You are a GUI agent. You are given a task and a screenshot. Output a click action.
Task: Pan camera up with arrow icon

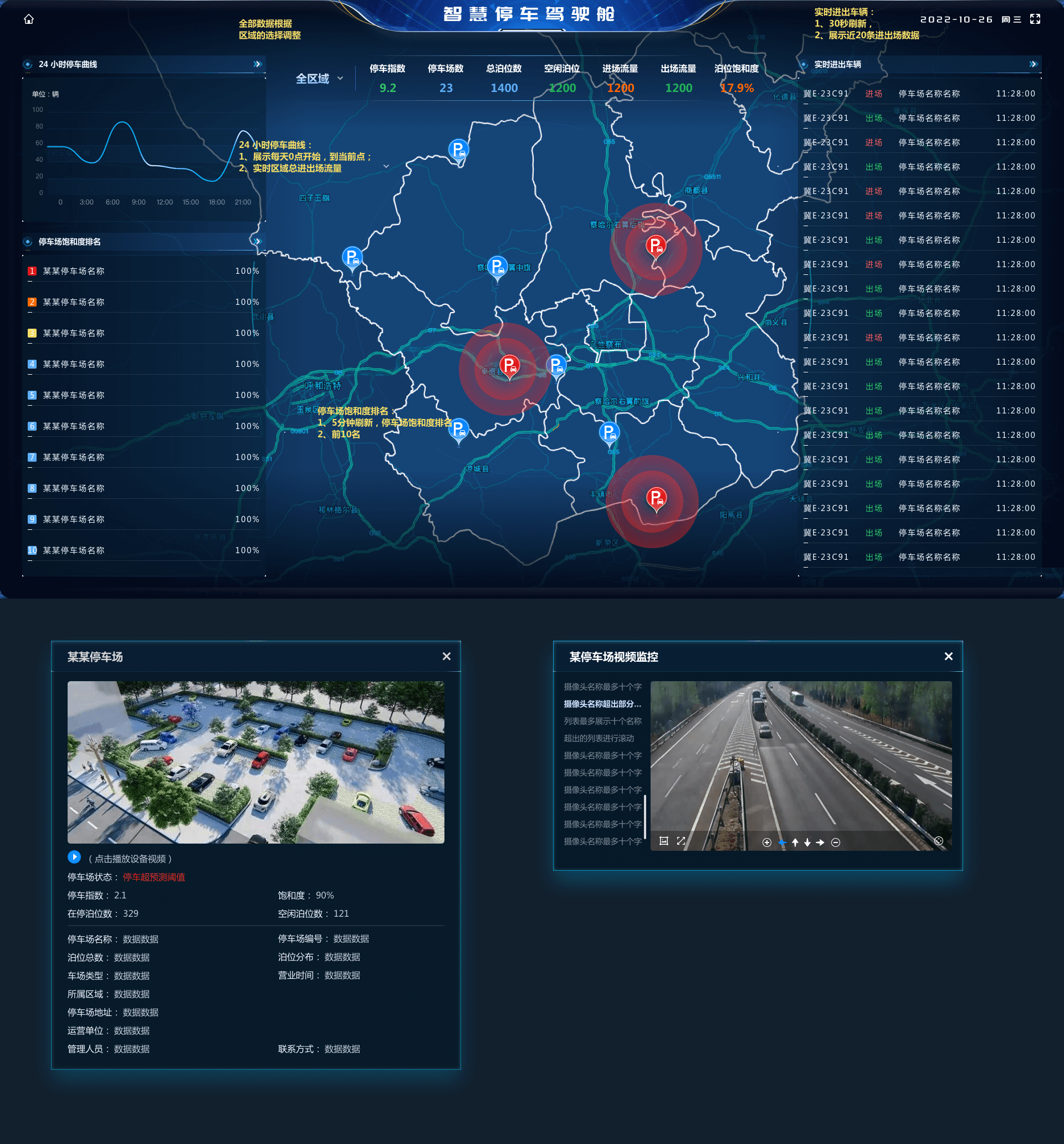coord(795,842)
